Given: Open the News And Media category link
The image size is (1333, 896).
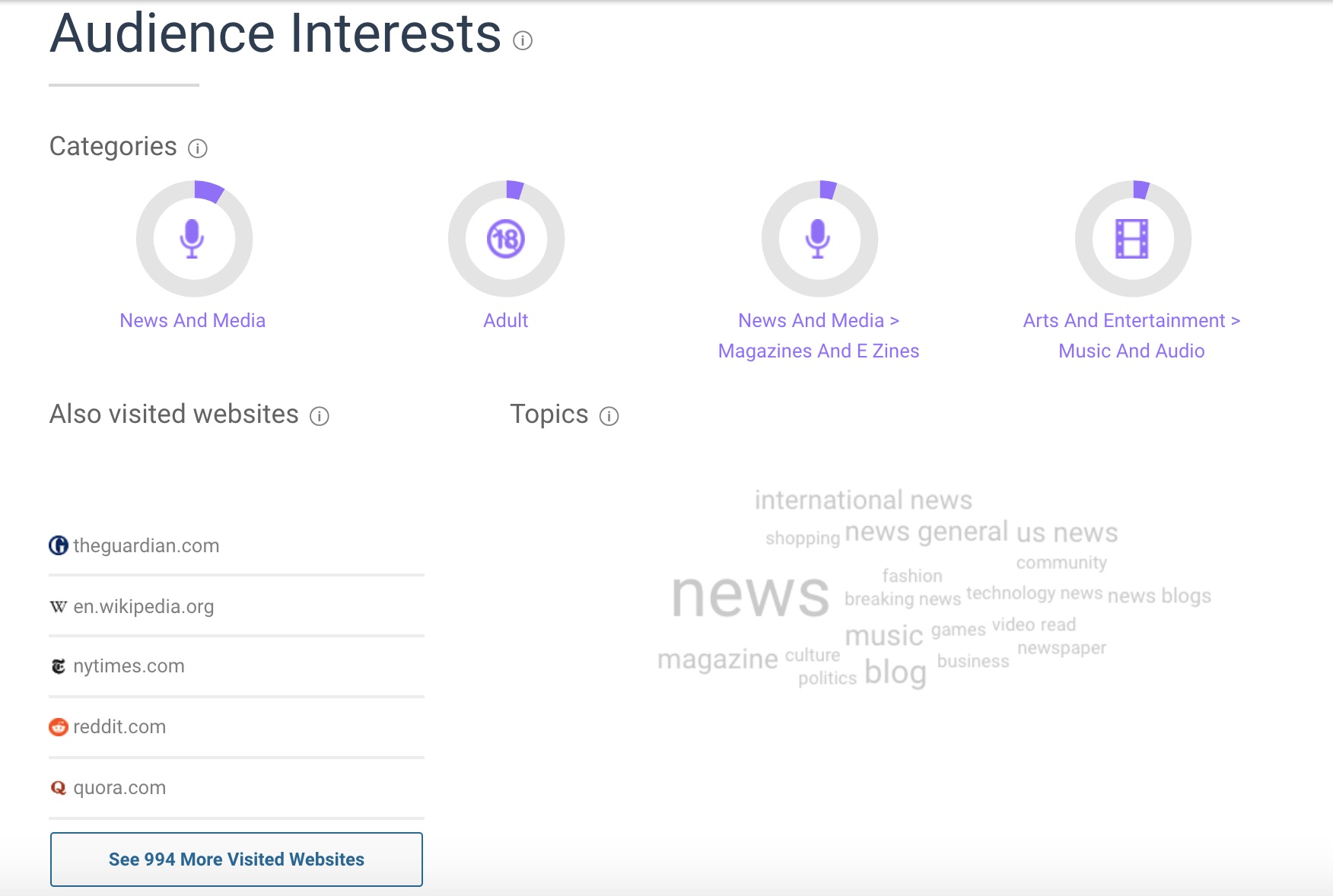Looking at the screenshot, I should [x=192, y=321].
